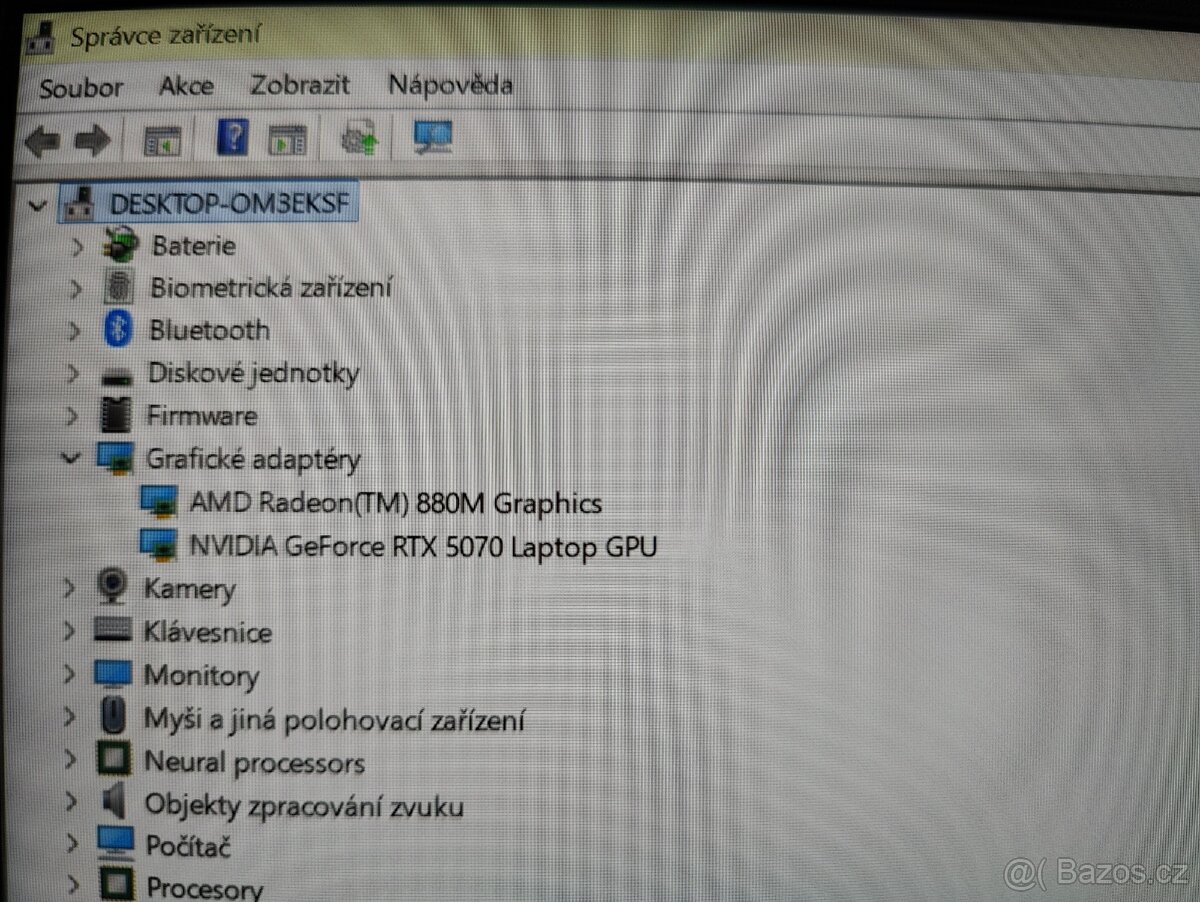Go back with the left arrow toolbar icon
Image resolution: width=1200 pixels, height=902 pixels.
(41, 141)
